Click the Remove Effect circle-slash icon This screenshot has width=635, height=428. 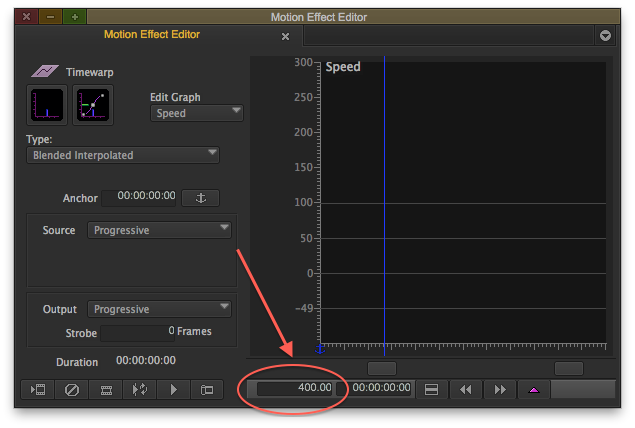(72, 390)
